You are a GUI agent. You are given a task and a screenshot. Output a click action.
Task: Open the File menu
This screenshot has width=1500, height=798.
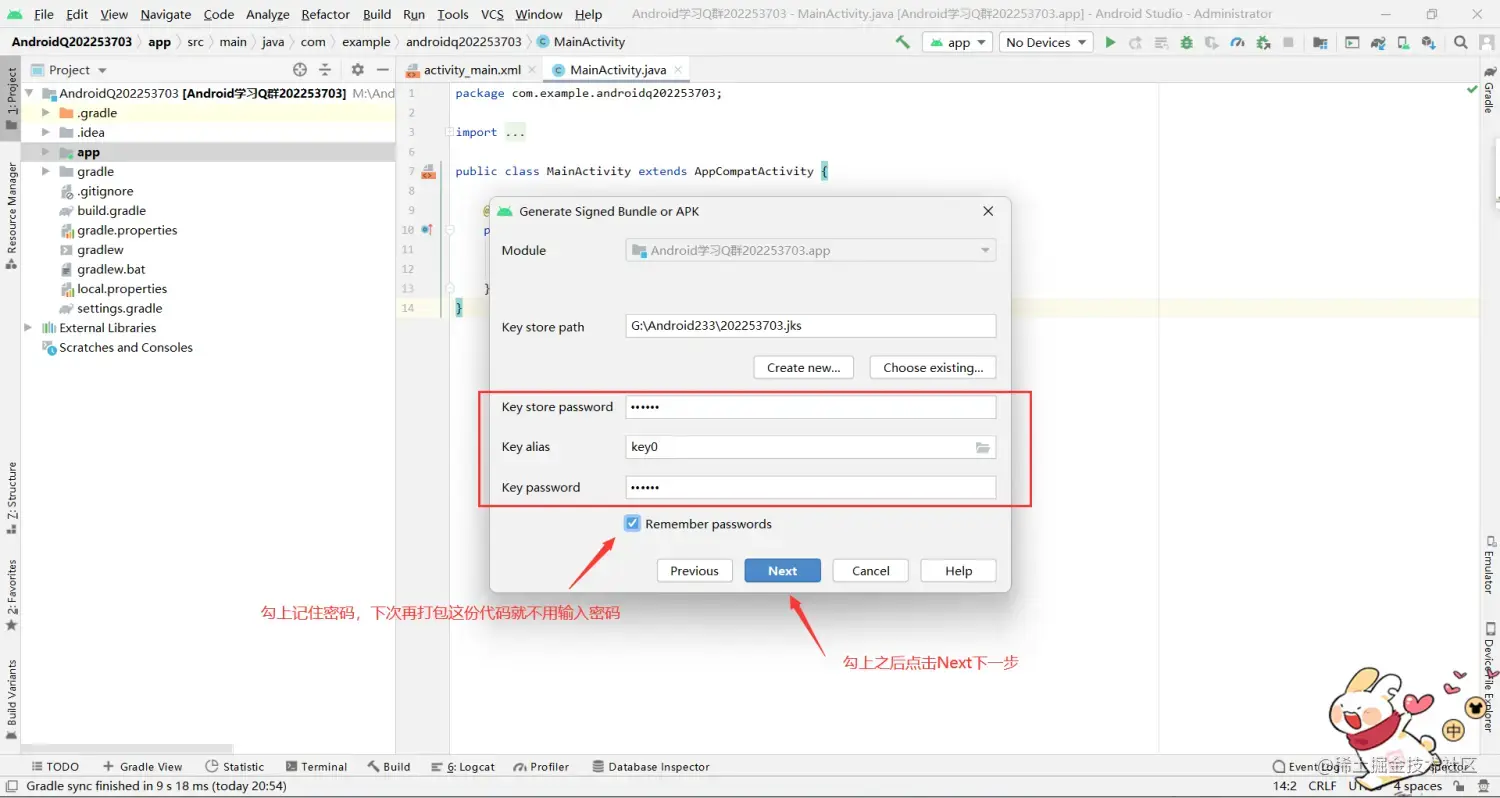pyautogui.click(x=44, y=14)
